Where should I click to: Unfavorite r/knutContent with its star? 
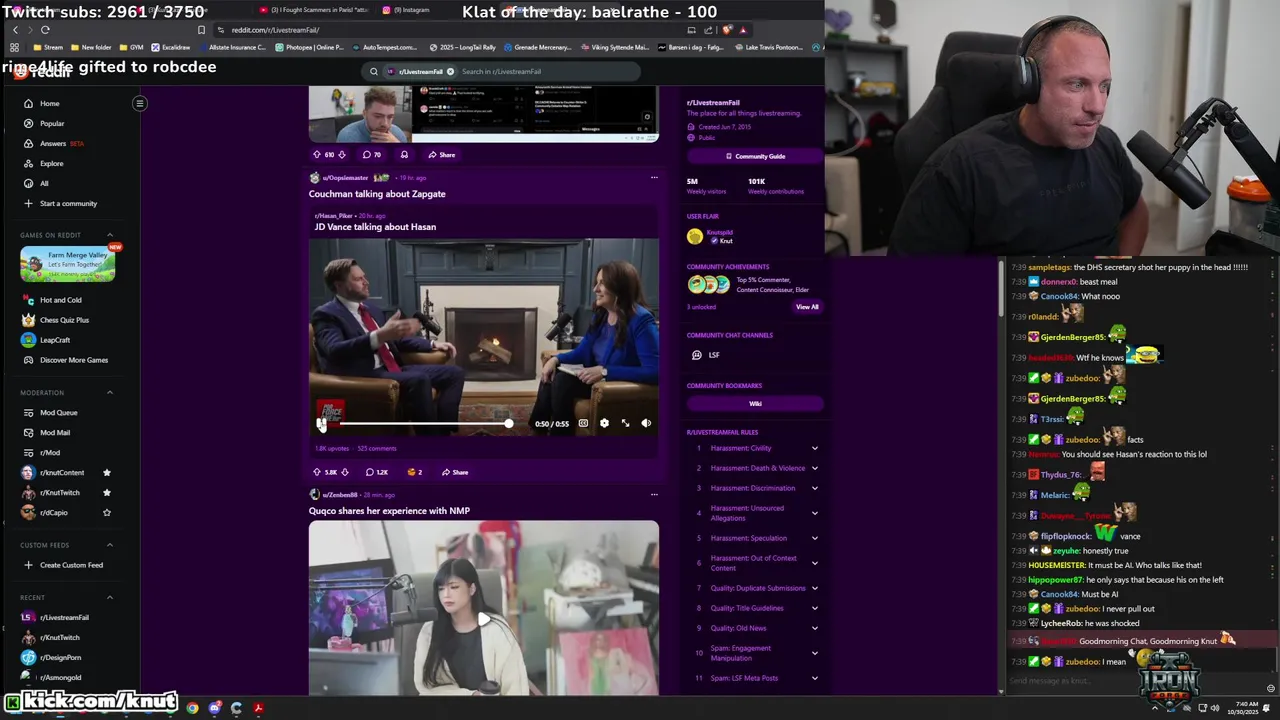107,472
